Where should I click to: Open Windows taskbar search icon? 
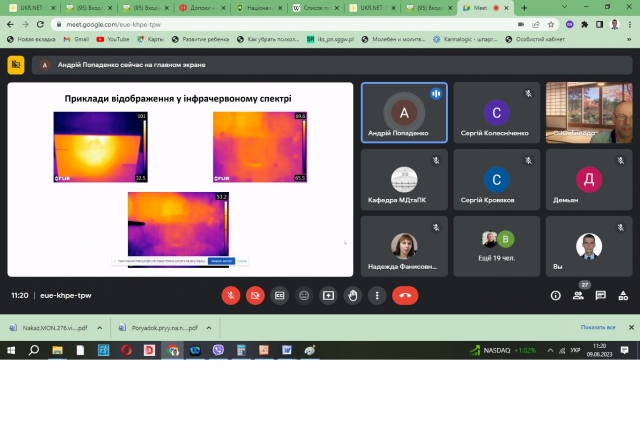(x=33, y=350)
